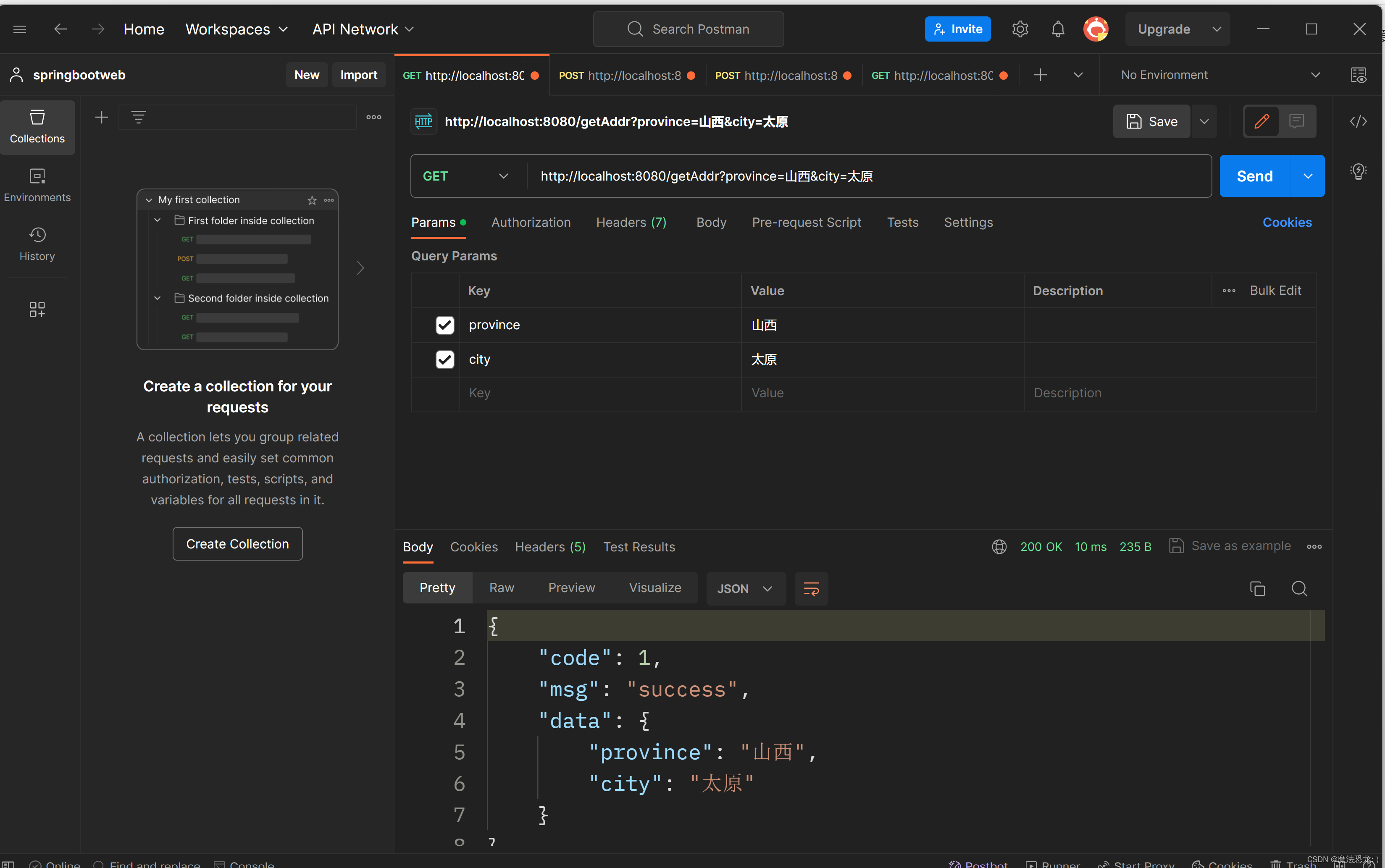
Task: Click the copy response icon
Action: (1257, 588)
